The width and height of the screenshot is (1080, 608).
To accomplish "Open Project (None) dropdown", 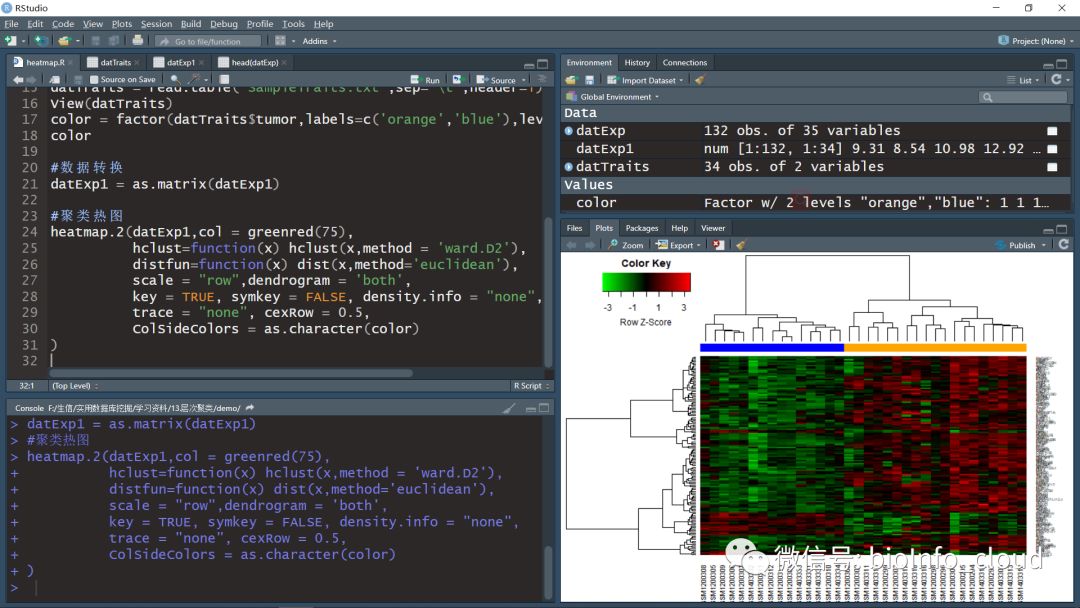I will [x=1035, y=41].
